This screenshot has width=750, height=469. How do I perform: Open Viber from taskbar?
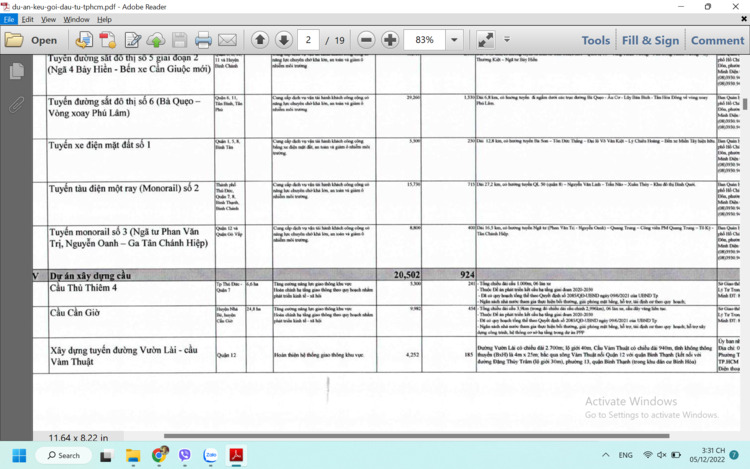tap(185, 455)
